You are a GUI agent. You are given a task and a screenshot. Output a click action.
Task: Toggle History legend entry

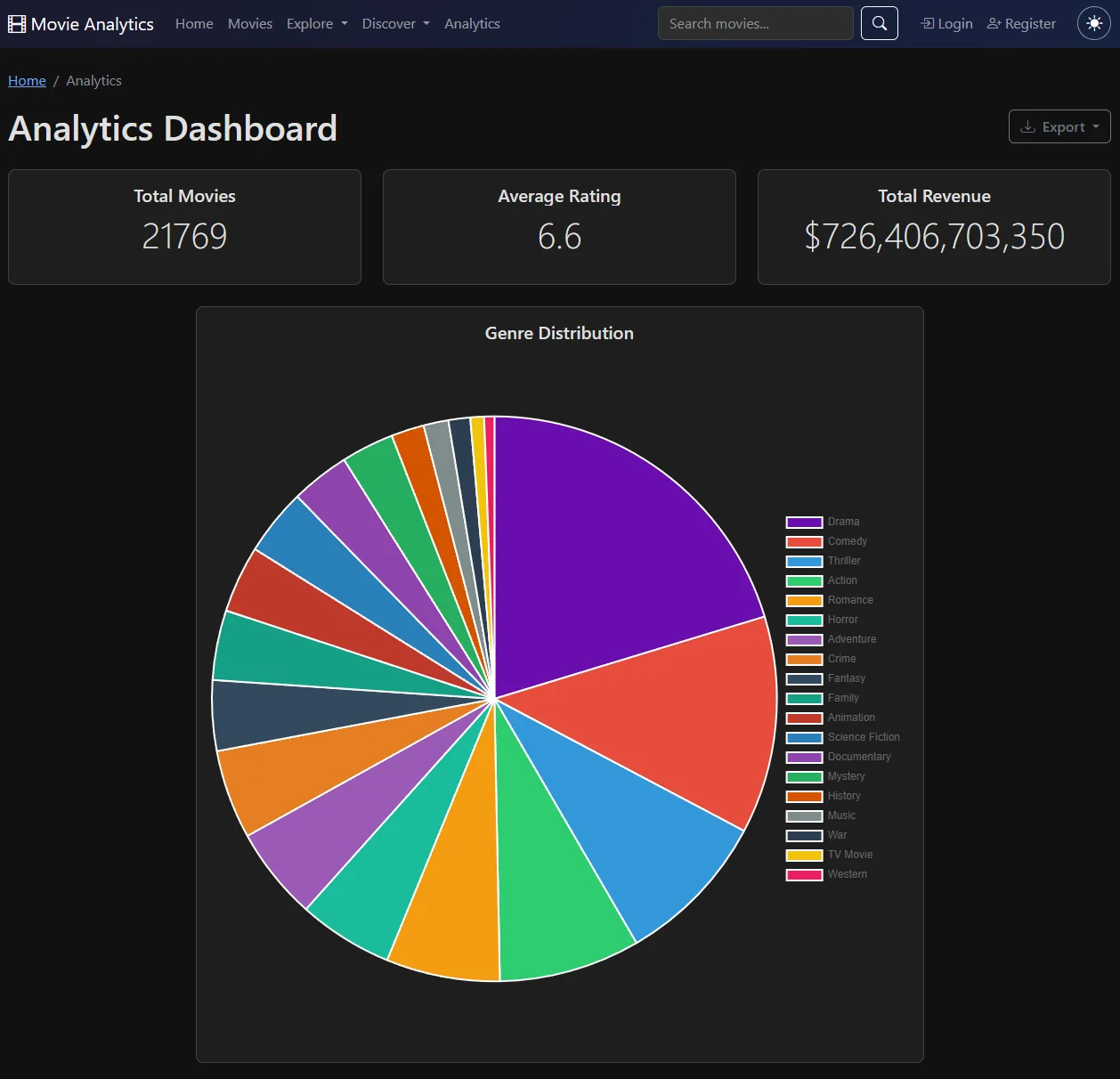[x=824, y=797]
